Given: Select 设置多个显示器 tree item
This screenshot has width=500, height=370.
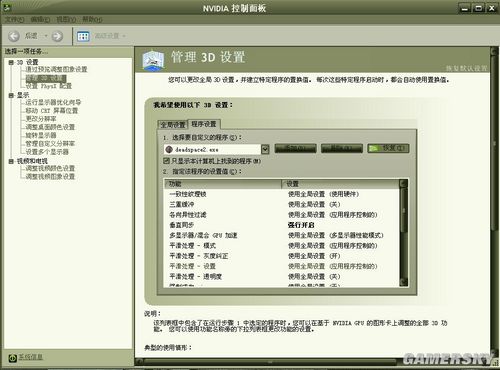Looking at the screenshot, I should coord(47,152).
